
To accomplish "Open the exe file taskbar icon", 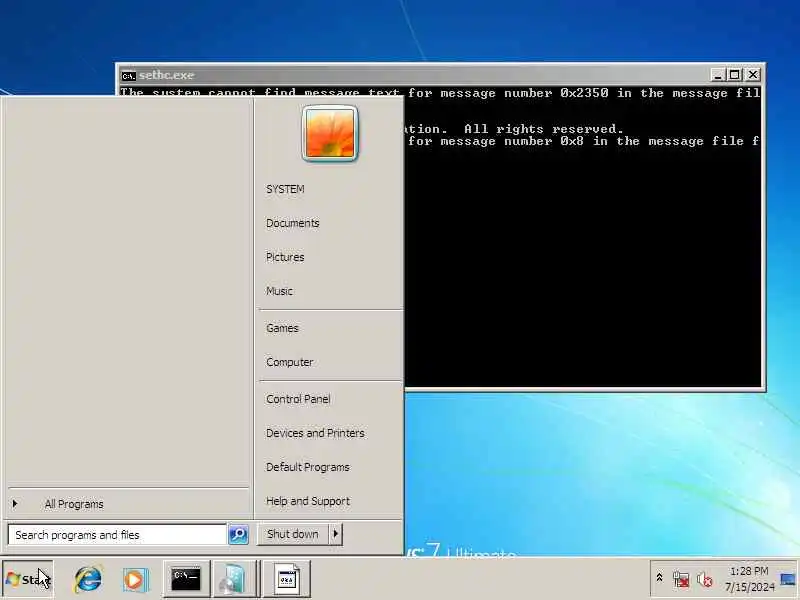I will coord(287,579).
